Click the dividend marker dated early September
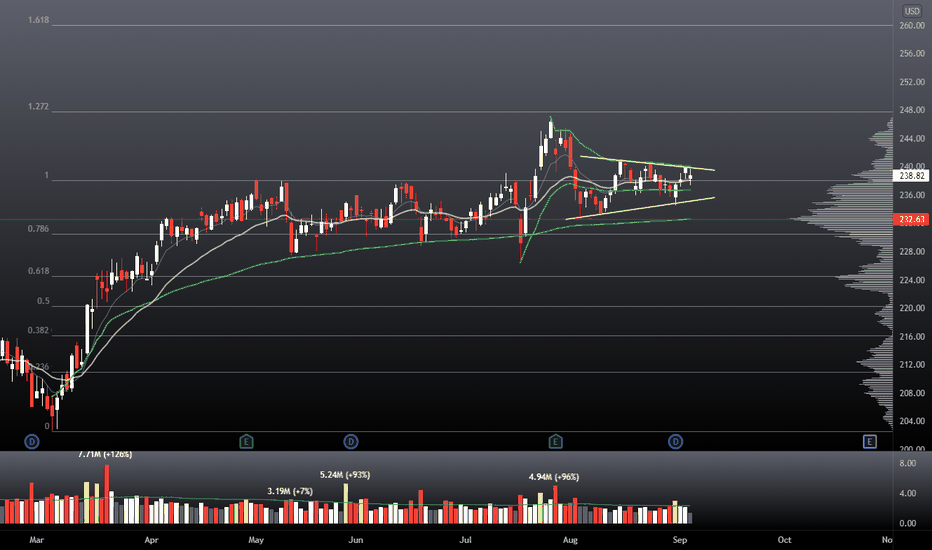This screenshot has width=932, height=550. (x=675, y=441)
